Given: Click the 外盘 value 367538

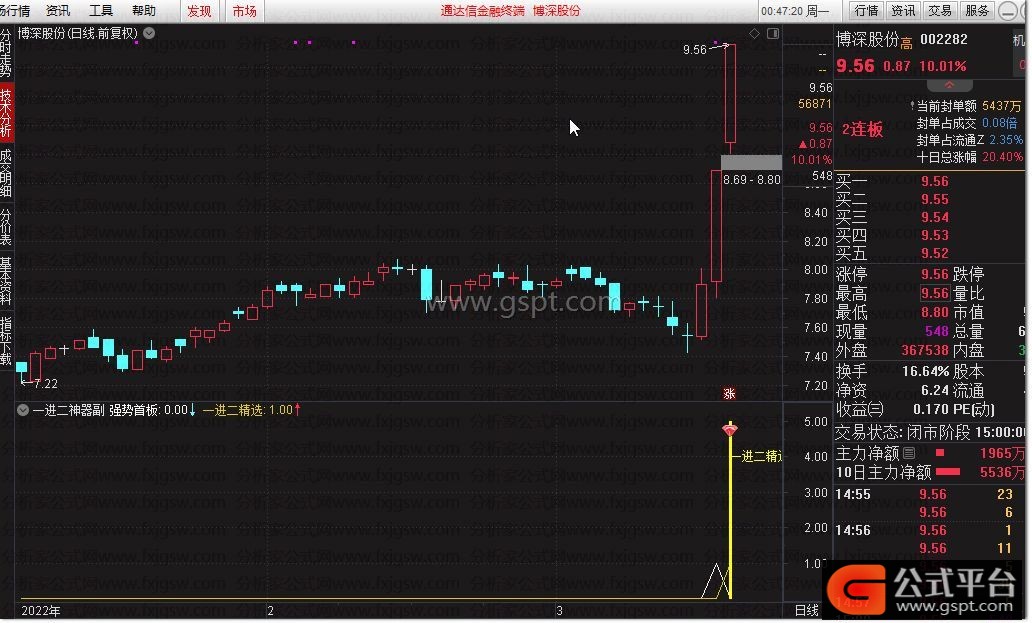Looking at the screenshot, I should (x=925, y=350).
